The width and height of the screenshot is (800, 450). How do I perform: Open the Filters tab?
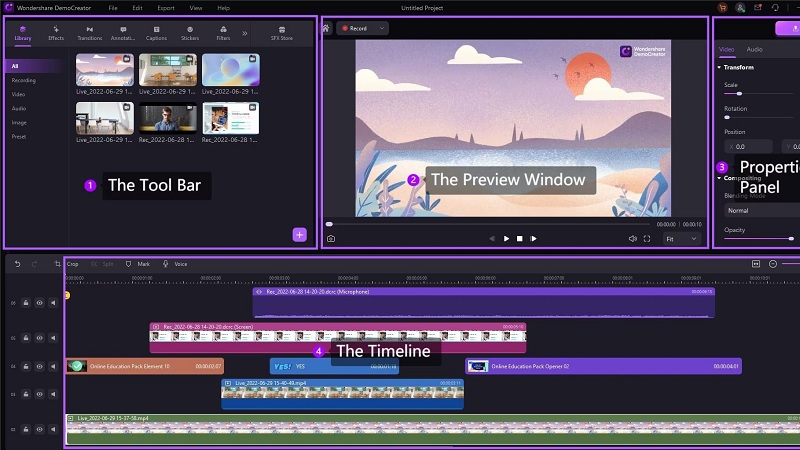[x=223, y=34]
